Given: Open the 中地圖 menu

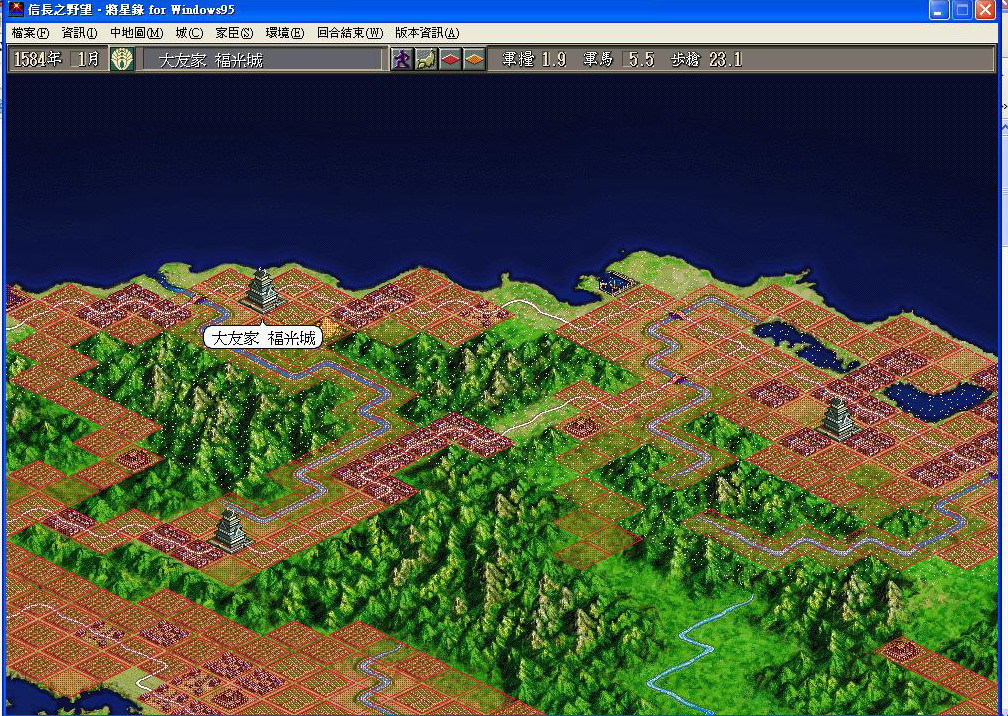Looking at the screenshot, I should 136,33.
